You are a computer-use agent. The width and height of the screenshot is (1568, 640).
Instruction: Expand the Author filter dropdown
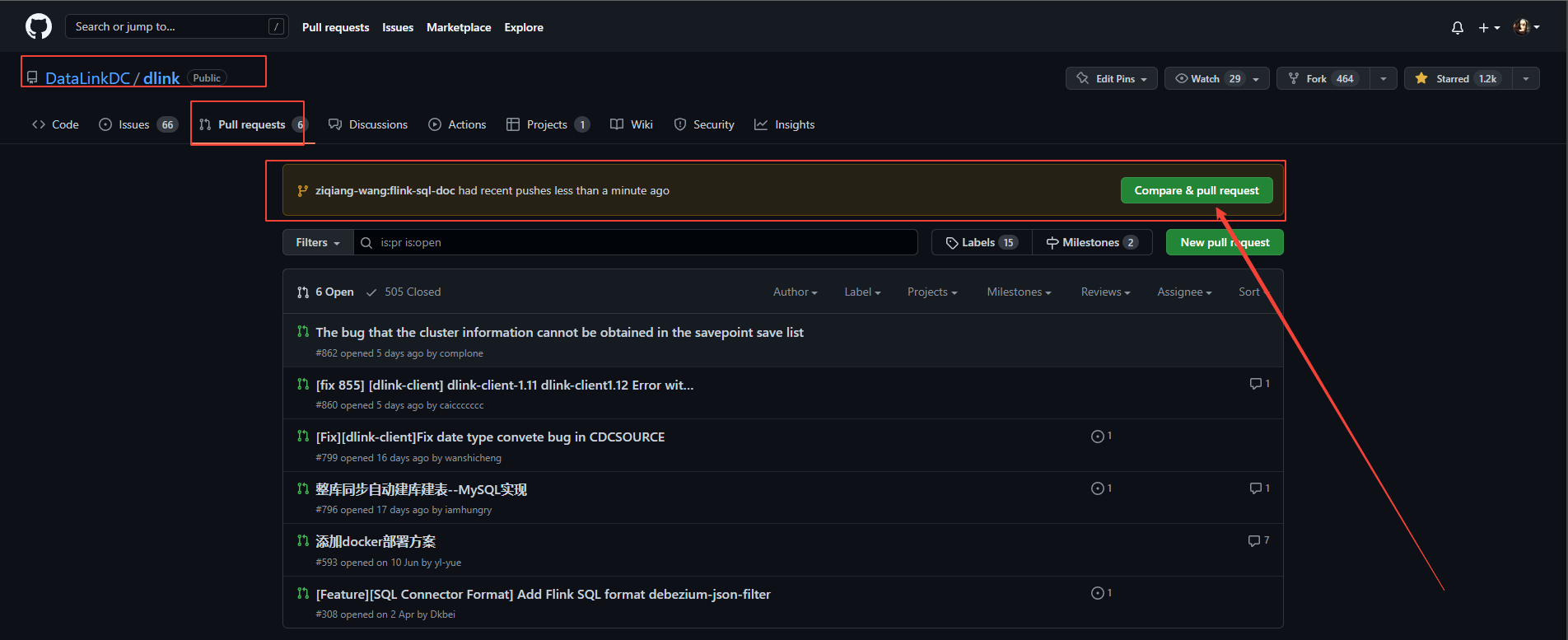[795, 292]
